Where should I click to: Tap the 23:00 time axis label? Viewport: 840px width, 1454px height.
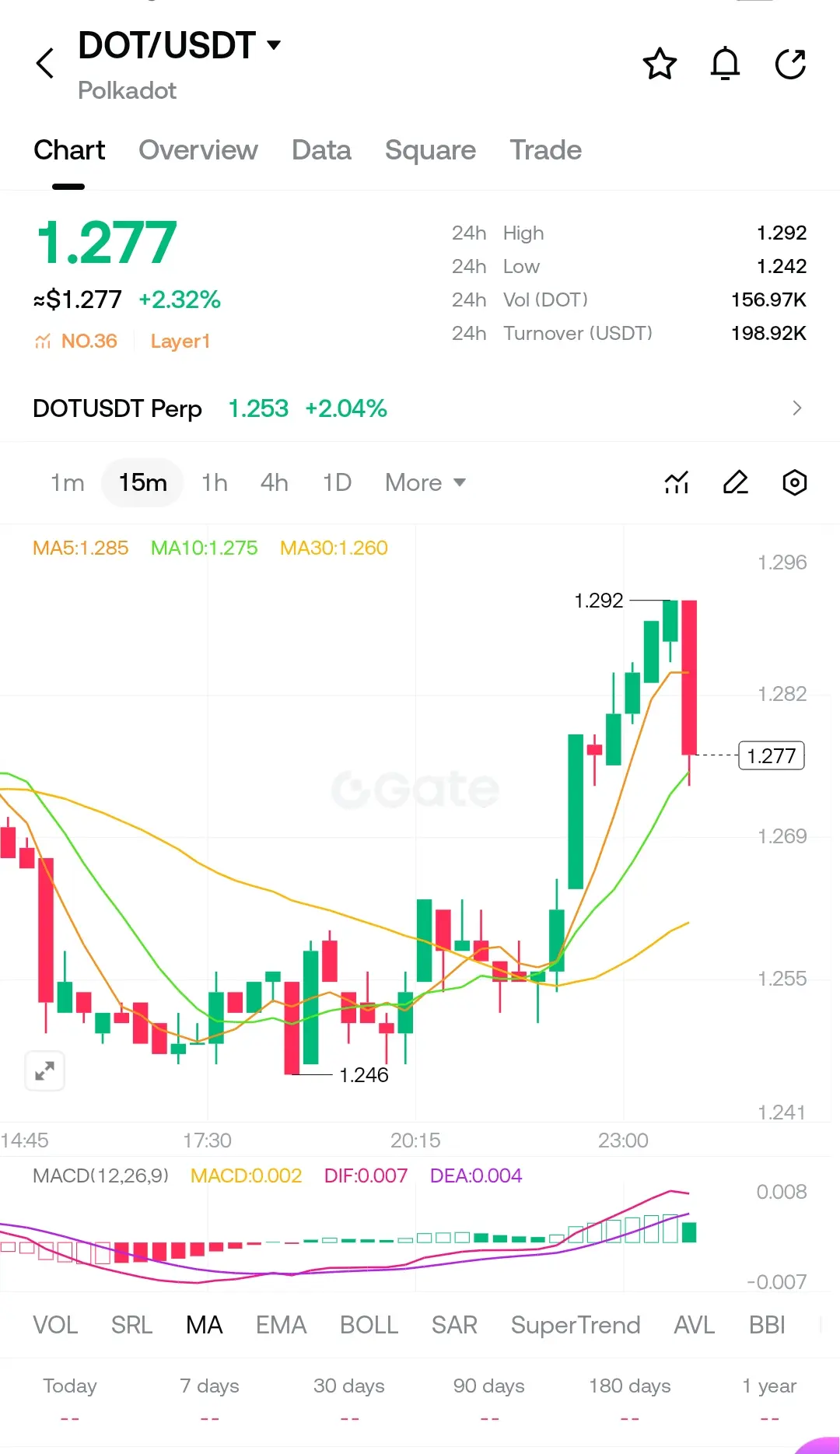(x=623, y=1140)
